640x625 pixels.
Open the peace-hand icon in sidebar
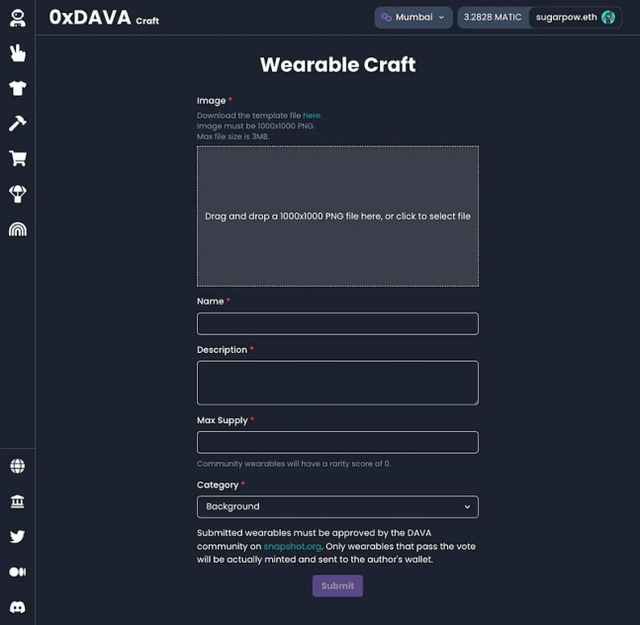click(x=17, y=53)
